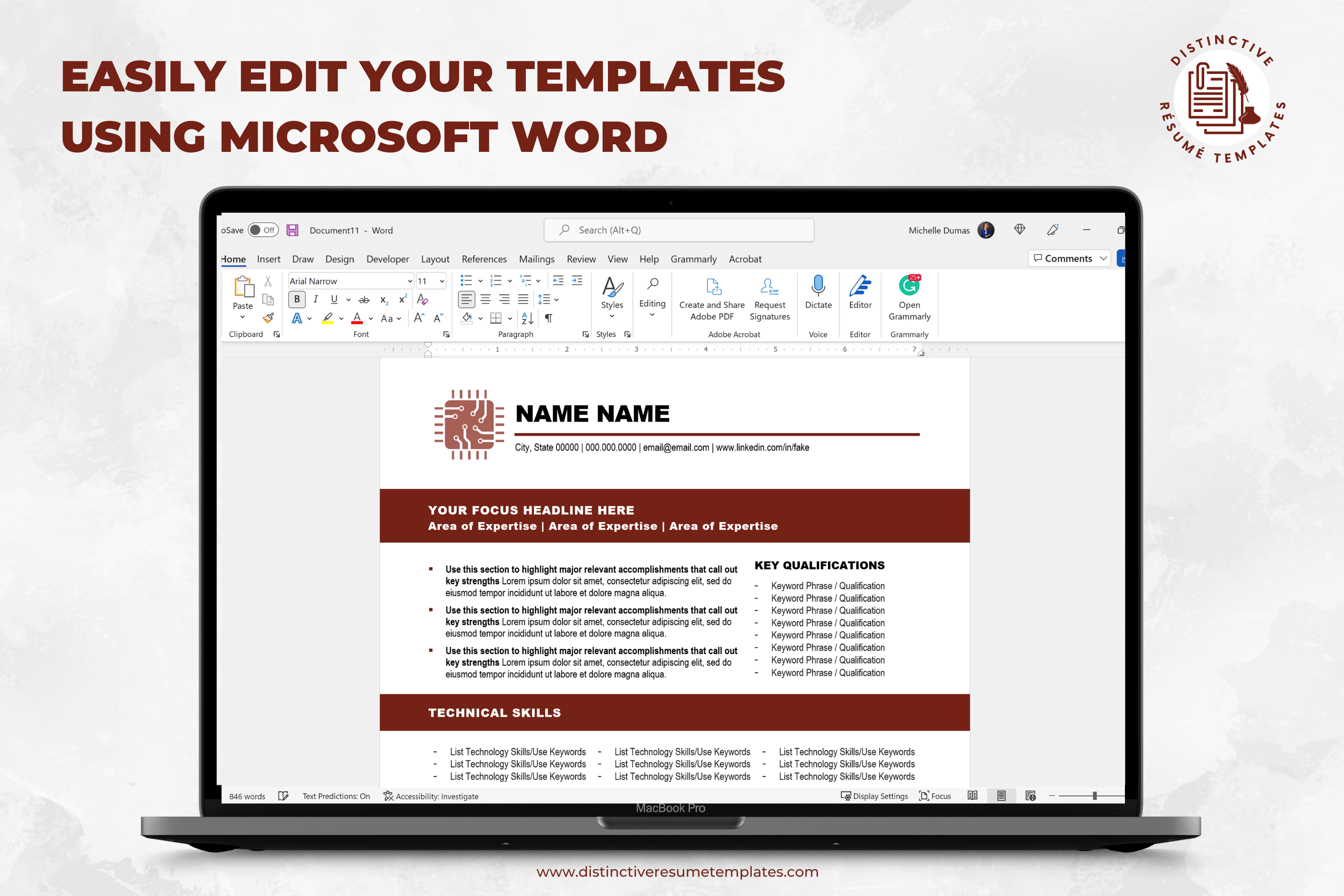
Task: Click the save floppy disk icon
Action: [x=292, y=230]
